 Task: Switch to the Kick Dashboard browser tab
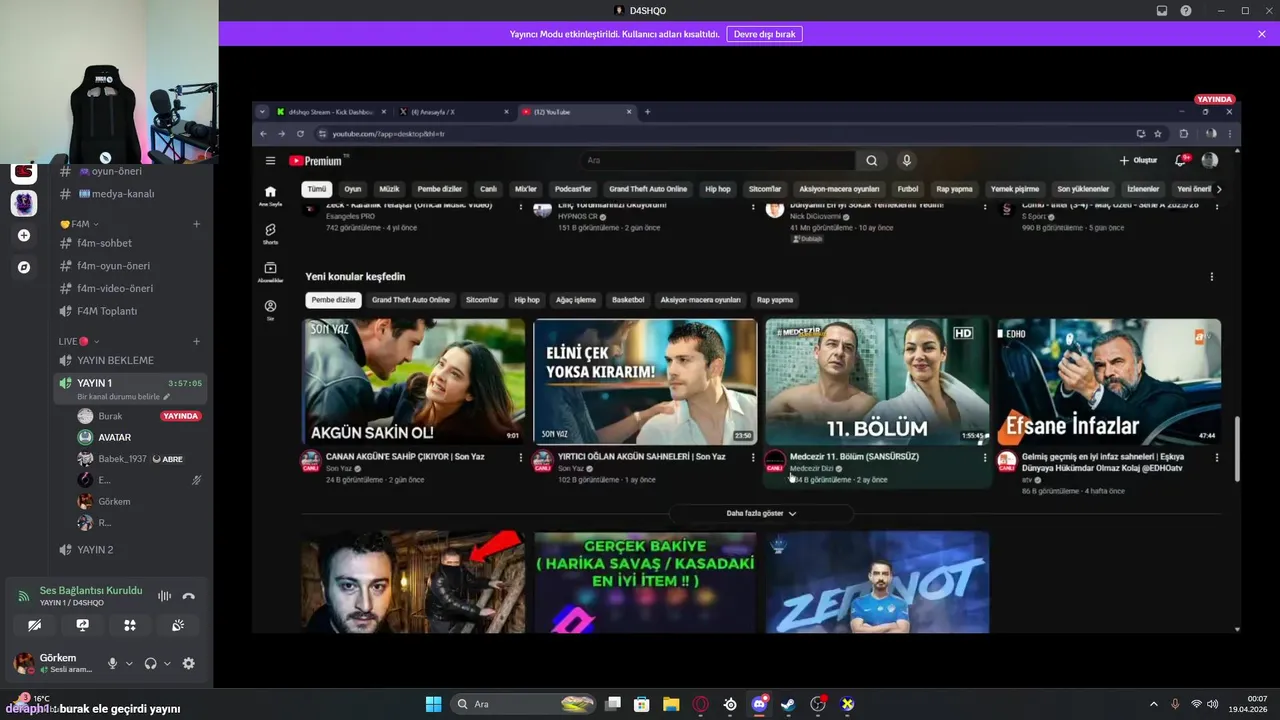[x=331, y=112]
